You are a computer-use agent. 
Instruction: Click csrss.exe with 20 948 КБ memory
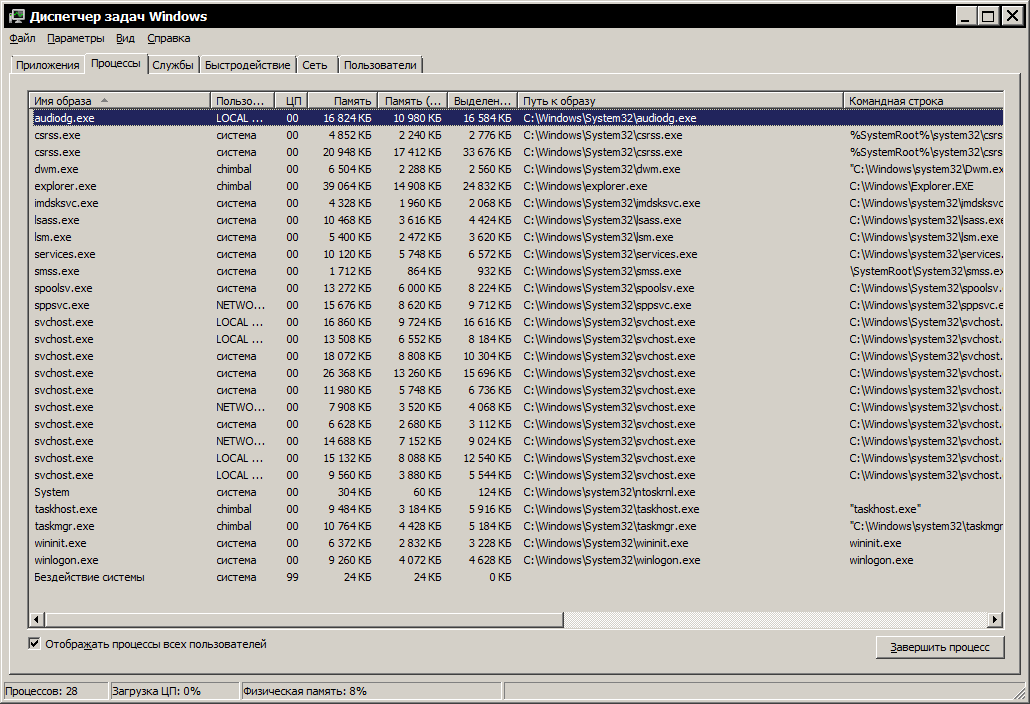pyautogui.click(x=517, y=152)
